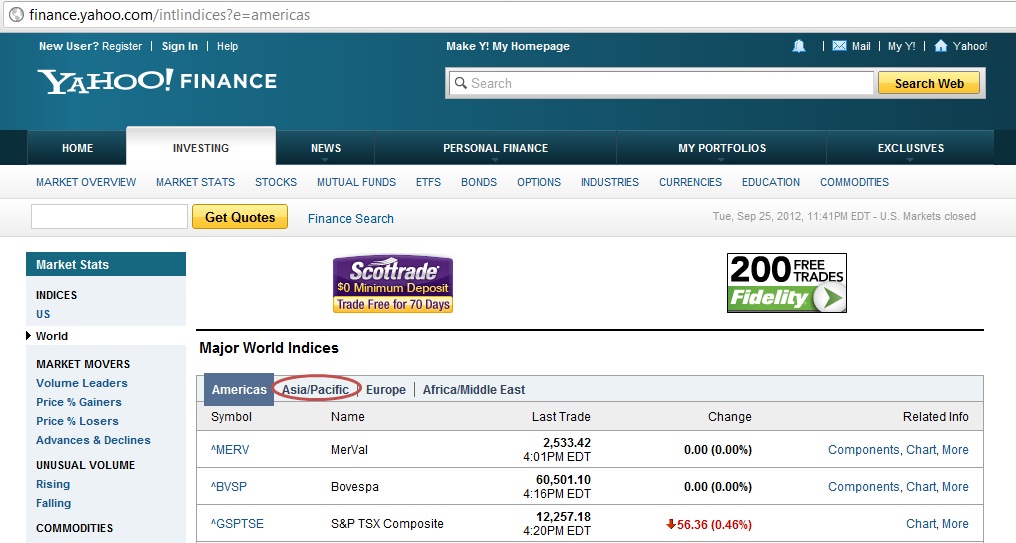Click the red down arrow beside 56.36
1016x543 pixels.
point(671,524)
